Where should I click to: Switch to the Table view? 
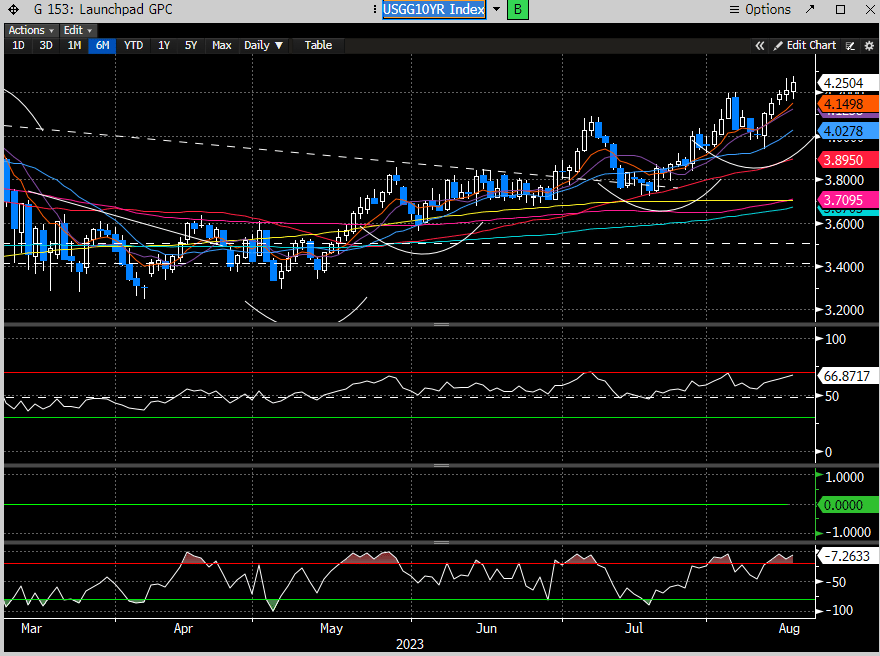click(318, 45)
